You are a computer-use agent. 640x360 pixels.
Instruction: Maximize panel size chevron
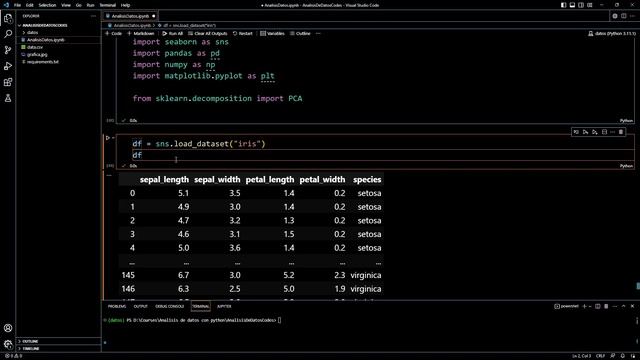point(623,306)
